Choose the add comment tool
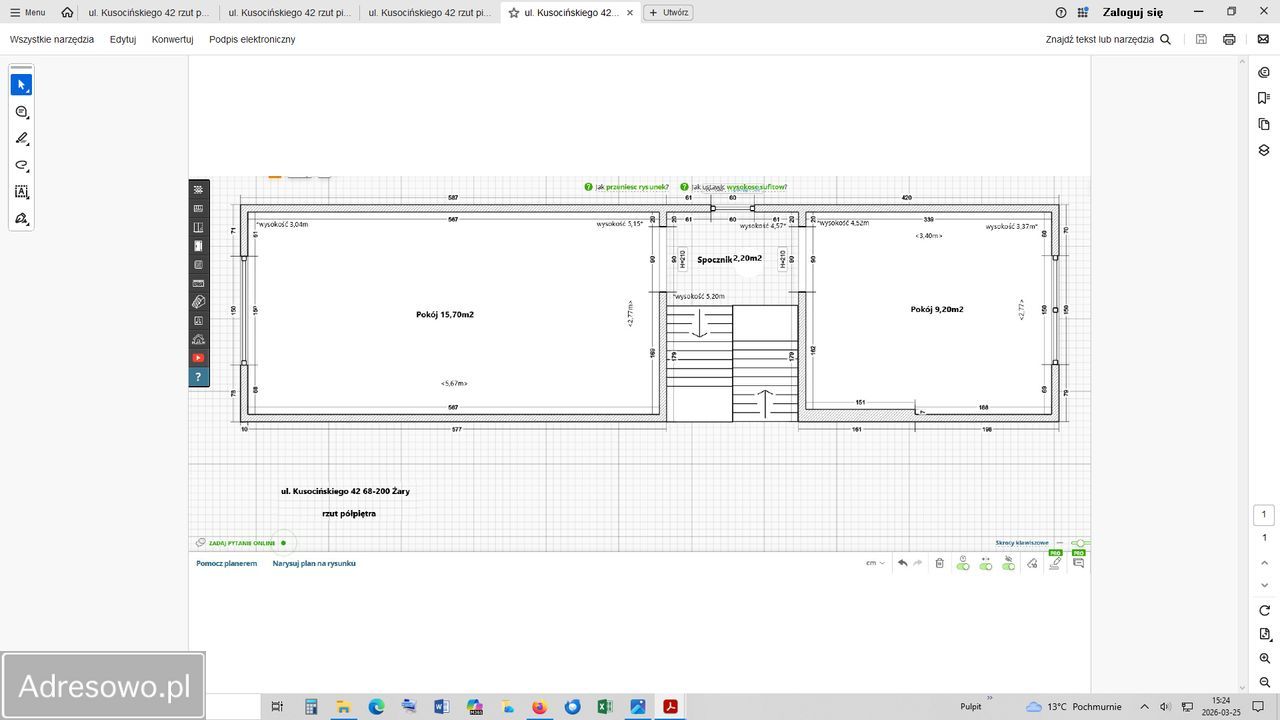 (x=21, y=112)
